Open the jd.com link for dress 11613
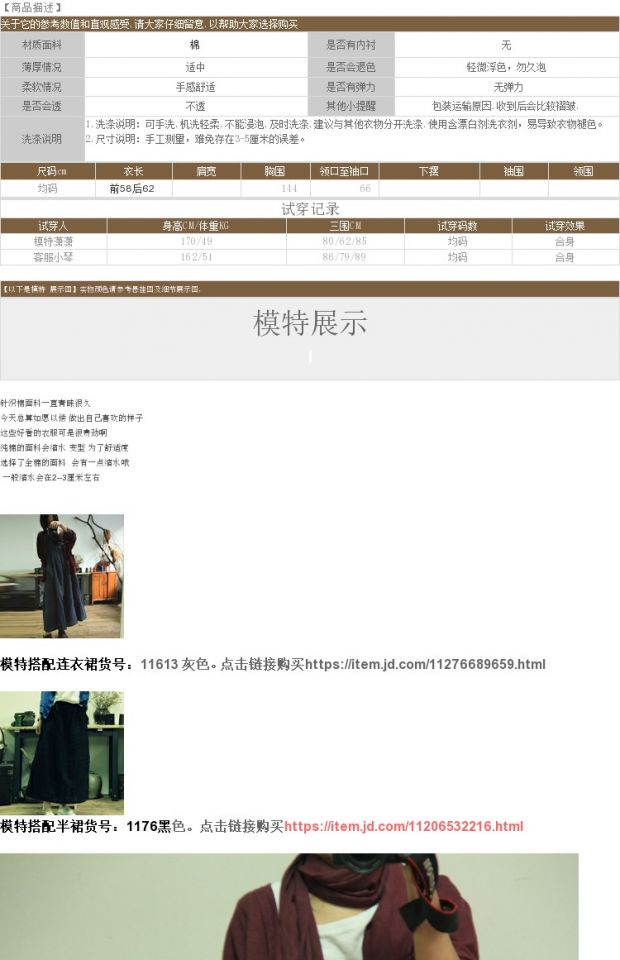Image resolution: width=620 pixels, height=960 pixels. point(425,664)
